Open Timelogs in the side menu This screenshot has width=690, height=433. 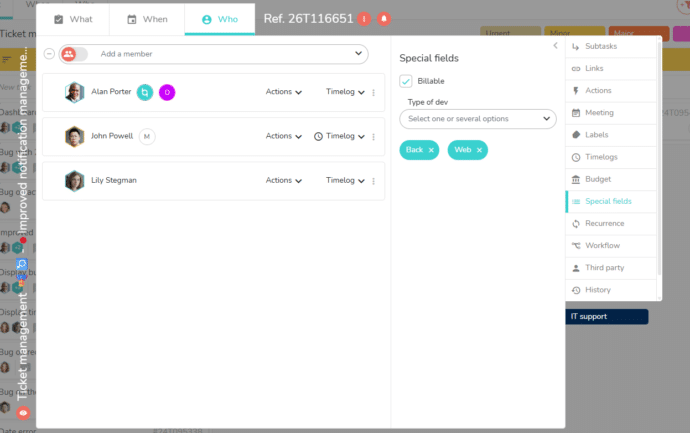coord(611,157)
